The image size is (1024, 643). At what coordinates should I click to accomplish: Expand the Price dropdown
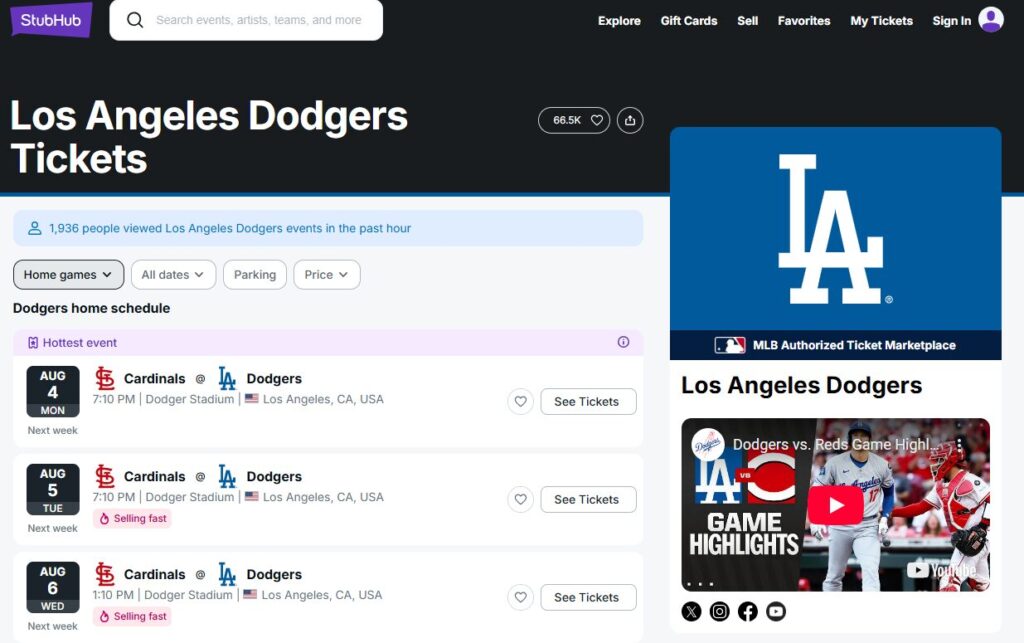[x=327, y=275]
